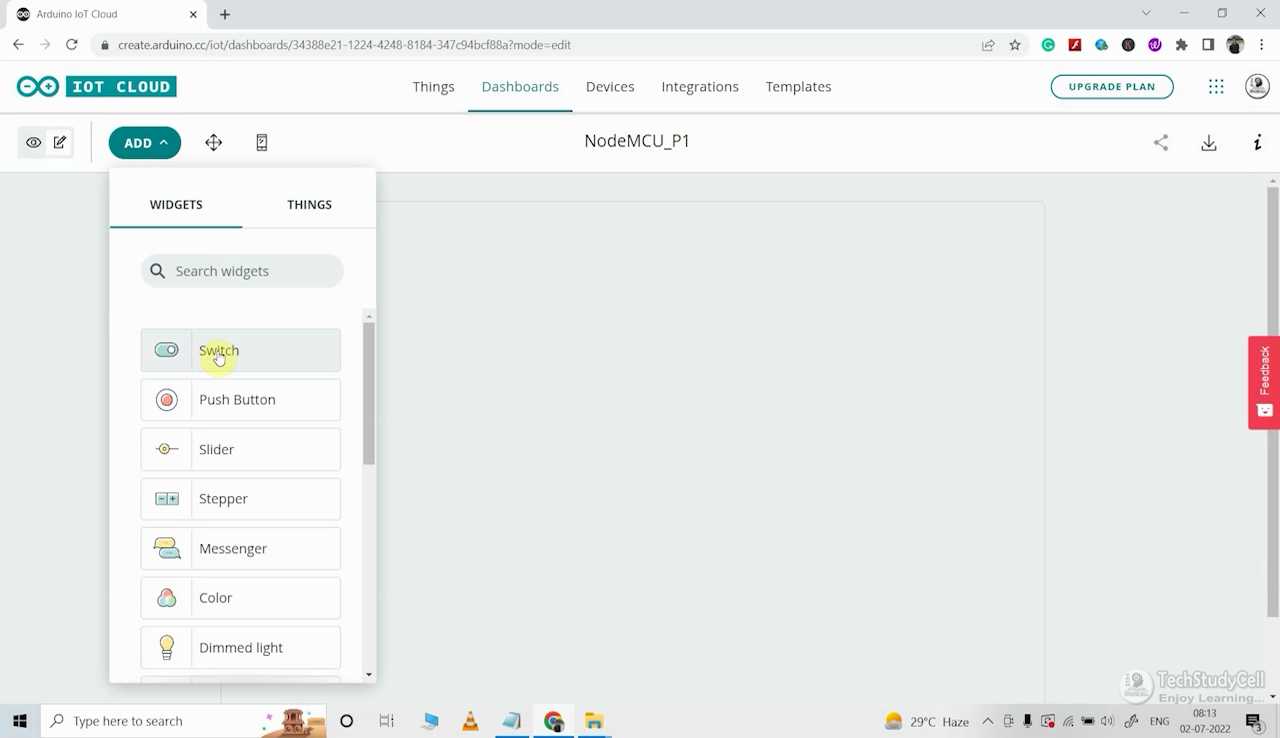This screenshot has width=1280, height=738.
Task: Click the UPGRADE PLAN button
Action: tap(1112, 86)
